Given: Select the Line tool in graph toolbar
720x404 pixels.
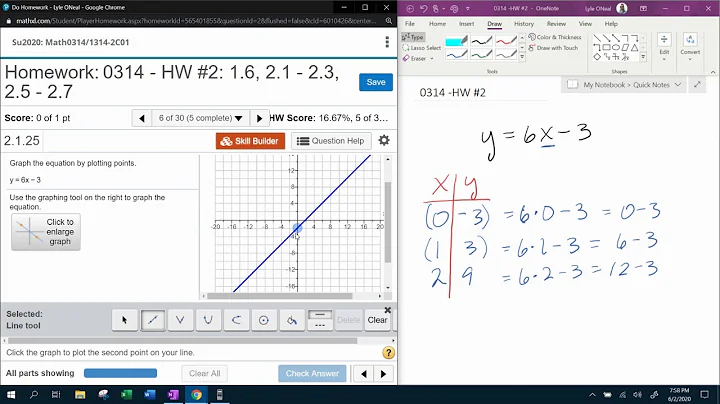Looking at the screenshot, I should click(x=152, y=320).
